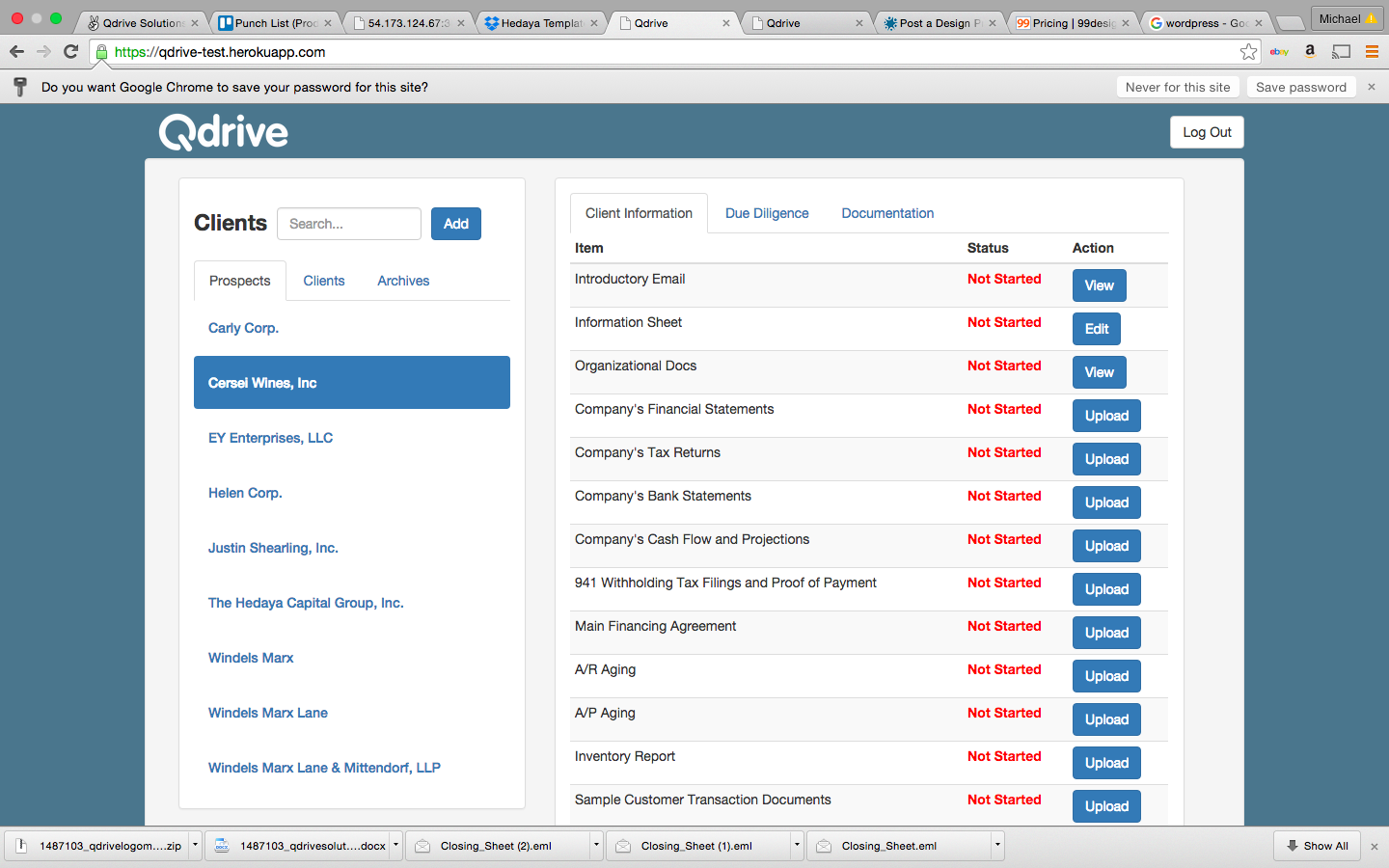Click the clients Search input field
Screen dimensions: 1389x868
coord(349,224)
